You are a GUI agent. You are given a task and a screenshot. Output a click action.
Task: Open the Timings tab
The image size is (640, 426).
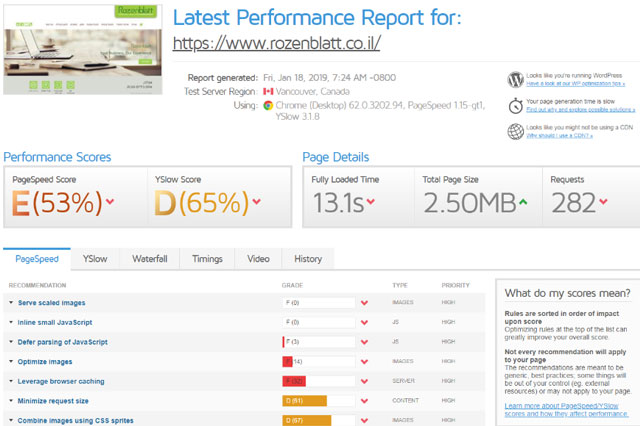pos(207,259)
